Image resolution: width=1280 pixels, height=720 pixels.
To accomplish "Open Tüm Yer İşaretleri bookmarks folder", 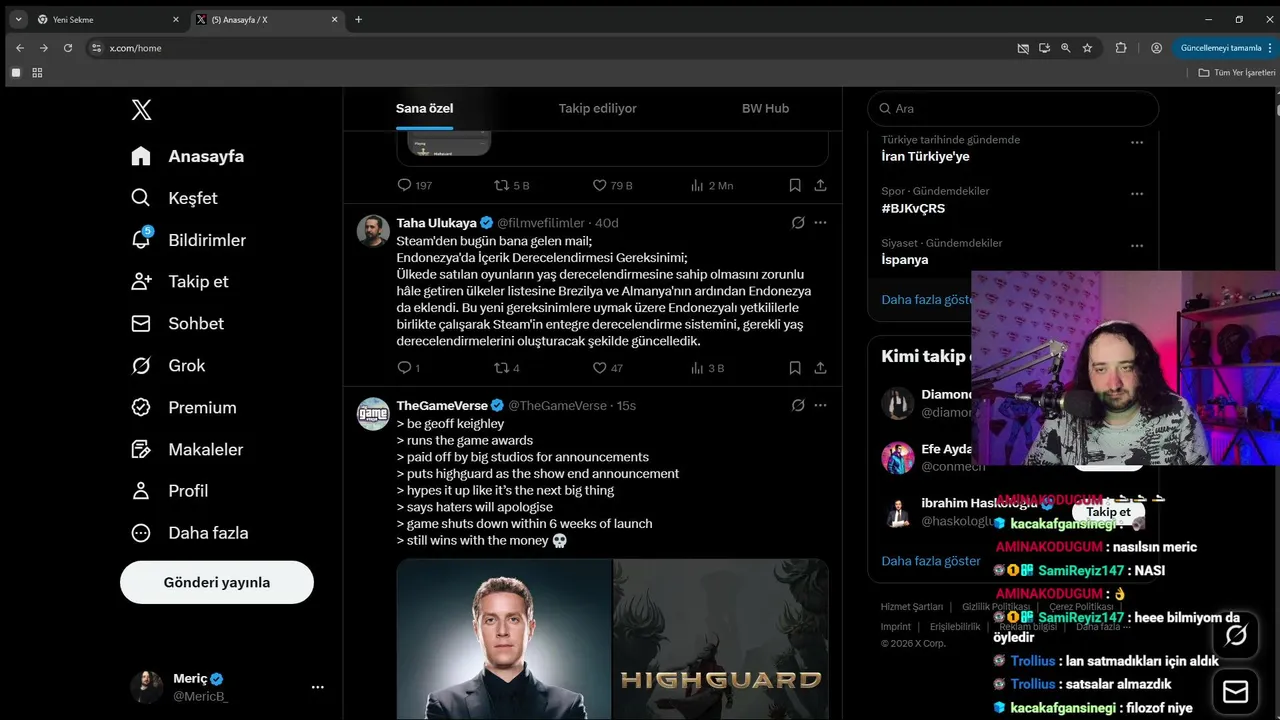I will click(x=1237, y=72).
